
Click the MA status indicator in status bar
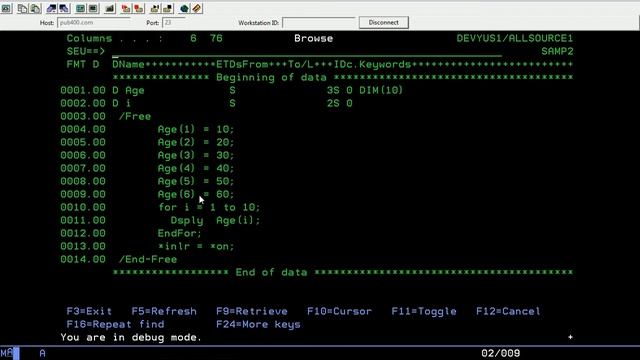click(7, 353)
